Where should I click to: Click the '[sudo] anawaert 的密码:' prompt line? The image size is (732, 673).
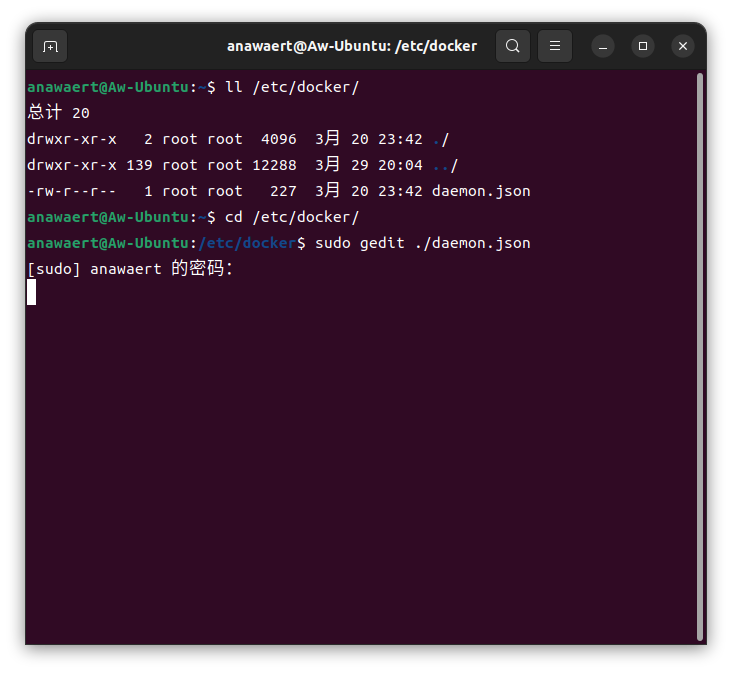click(130, 269)
